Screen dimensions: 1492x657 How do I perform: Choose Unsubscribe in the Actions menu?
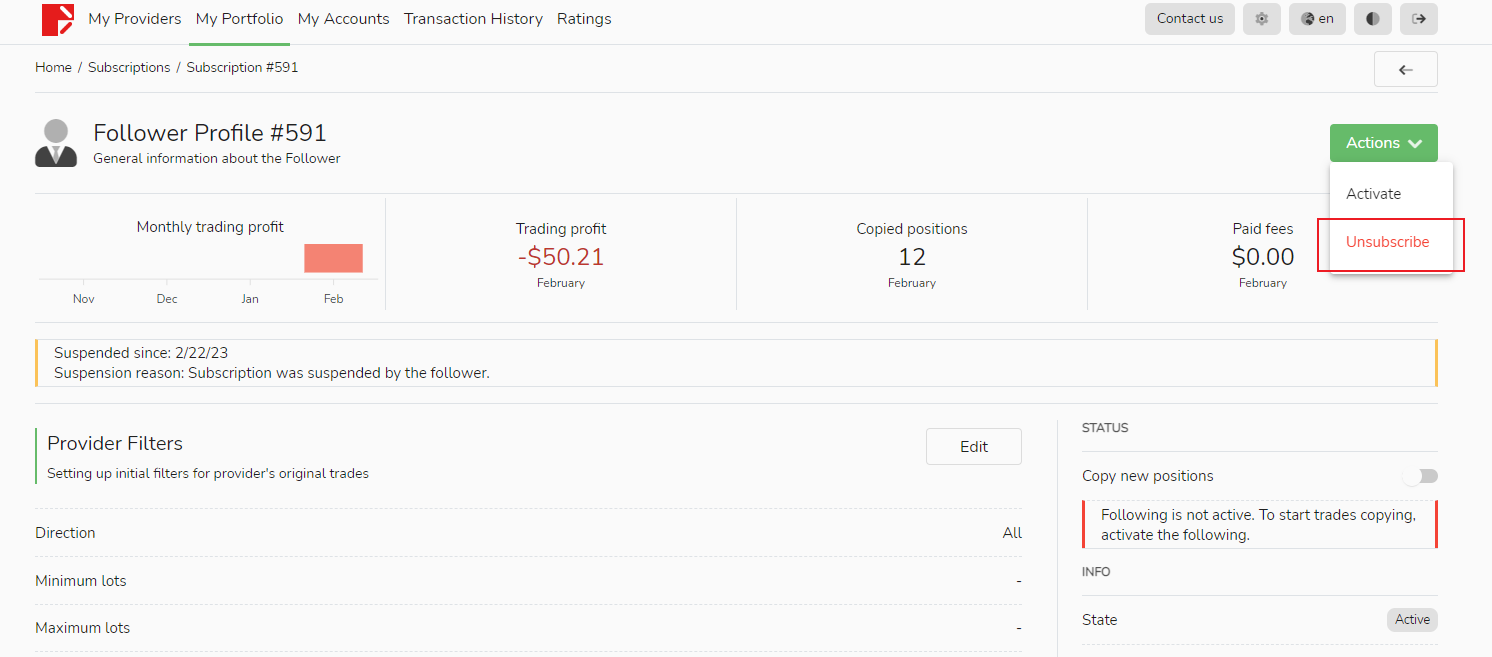pyautogui.click(x=1387, y=242)
